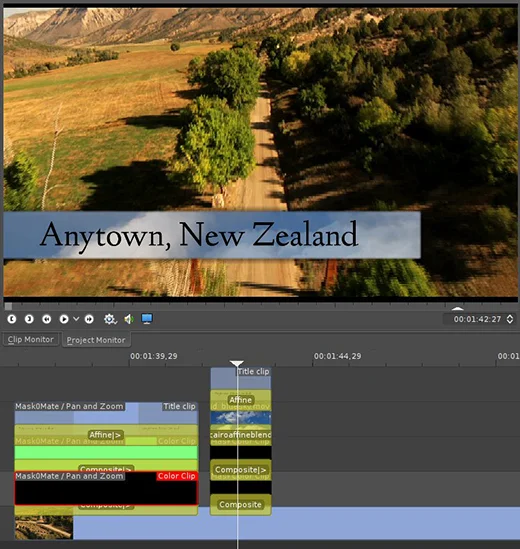The width and height of the screenshot is (520, 549).
Task: Click the monitor ruler position marker
Action: (457, 308)
